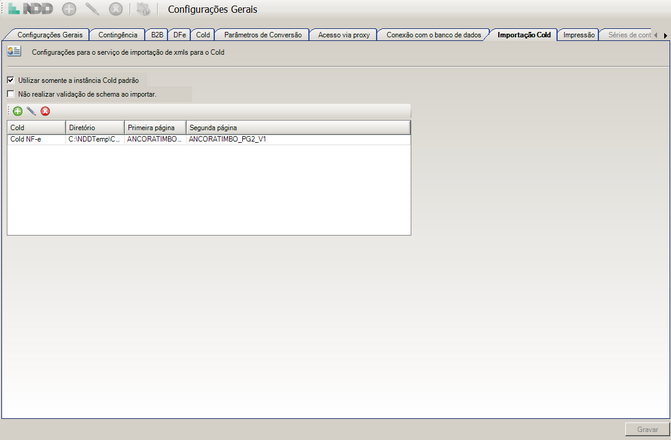Open the DFe tab

(180, 35)
